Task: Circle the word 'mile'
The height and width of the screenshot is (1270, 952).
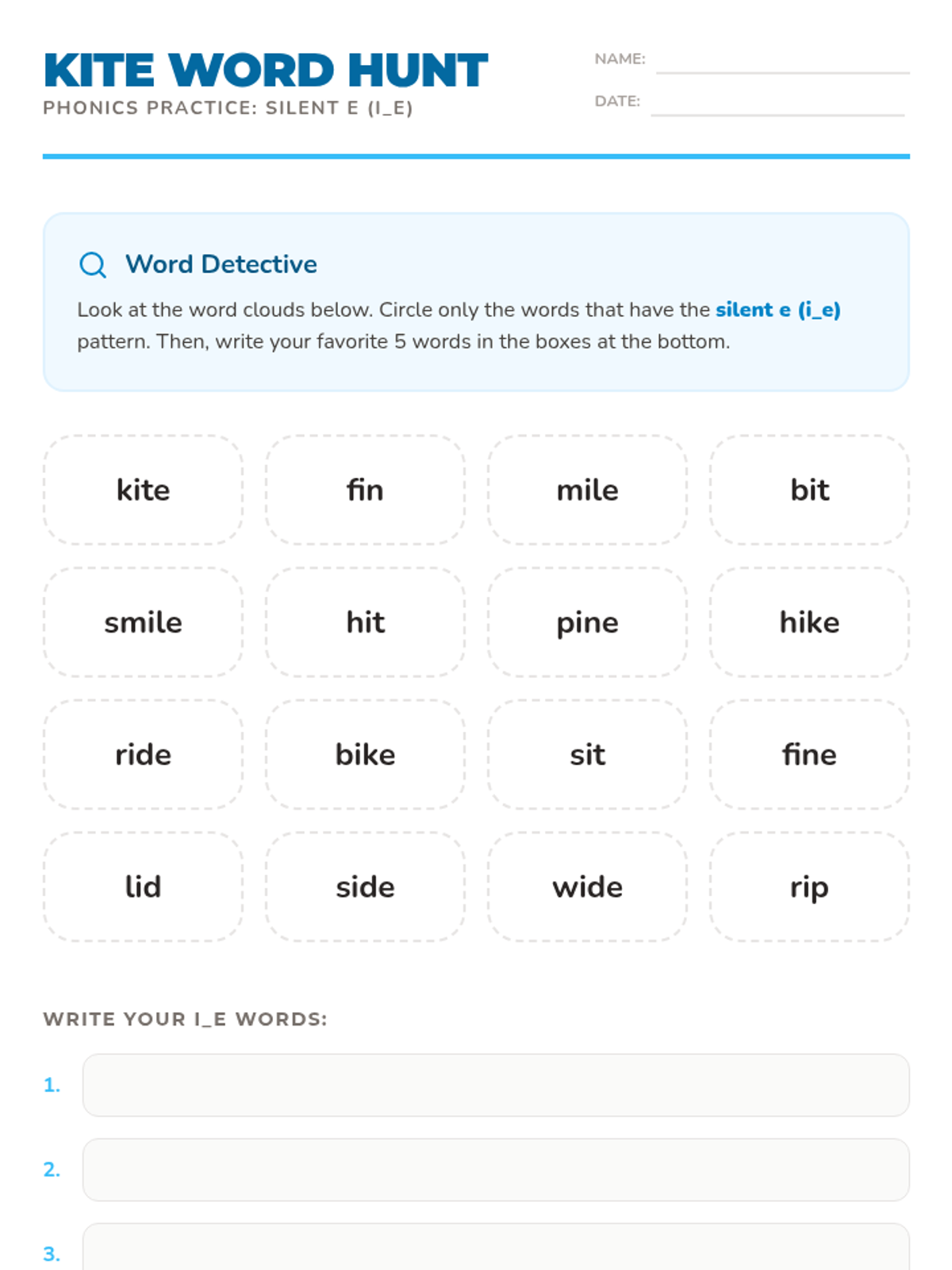Action: tap(587, 490)
